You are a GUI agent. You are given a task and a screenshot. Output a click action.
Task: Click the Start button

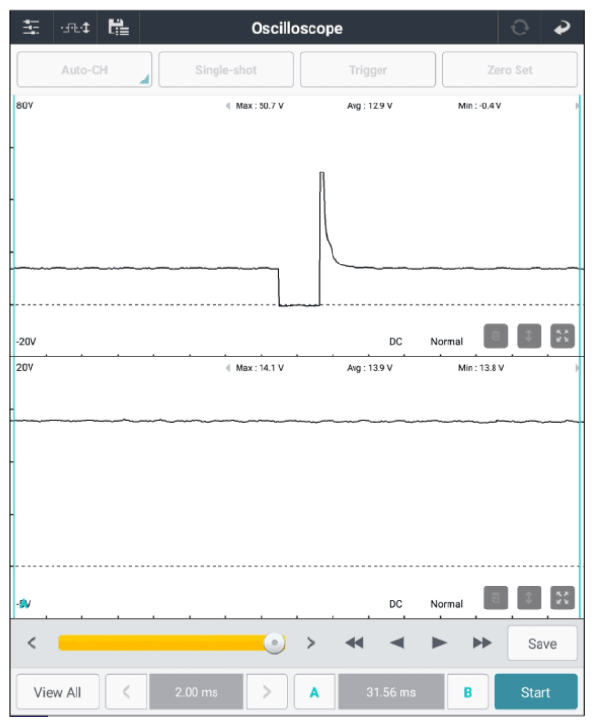pyautogui.click(x=536, y=692)
